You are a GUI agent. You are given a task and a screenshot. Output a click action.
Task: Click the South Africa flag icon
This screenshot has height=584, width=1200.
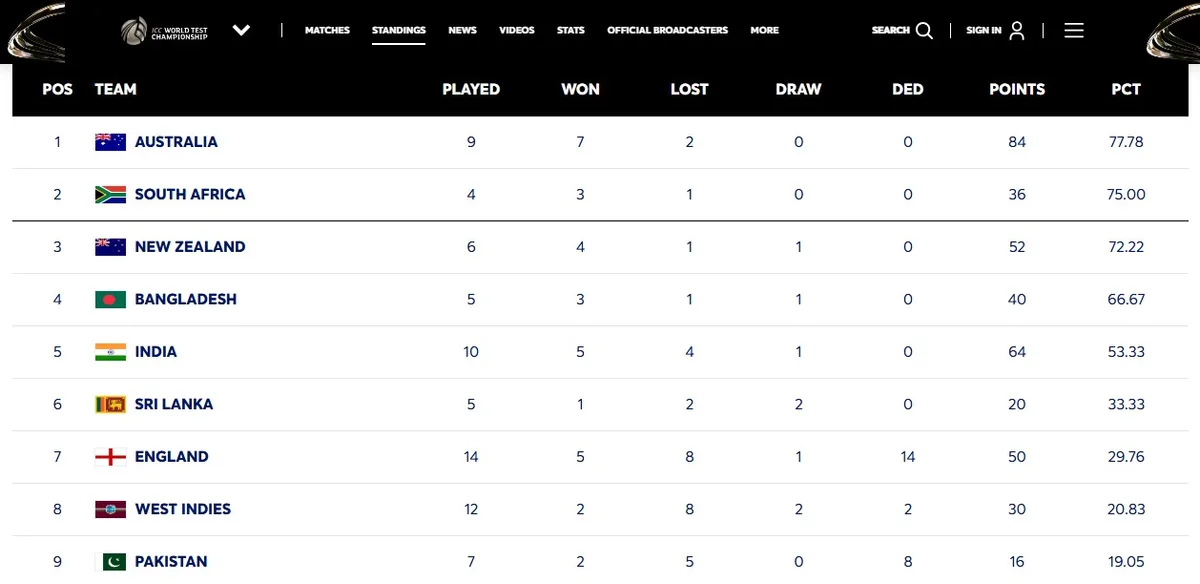[x=110, y=194]
